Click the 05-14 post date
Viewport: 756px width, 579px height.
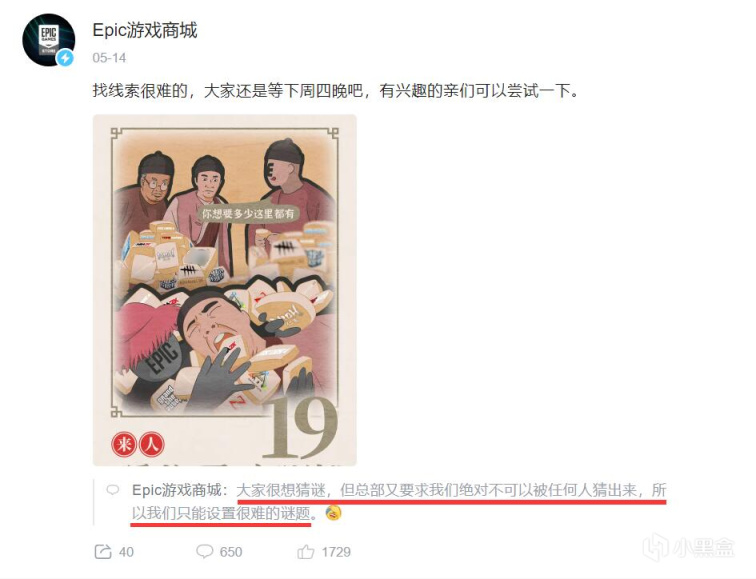109,58
